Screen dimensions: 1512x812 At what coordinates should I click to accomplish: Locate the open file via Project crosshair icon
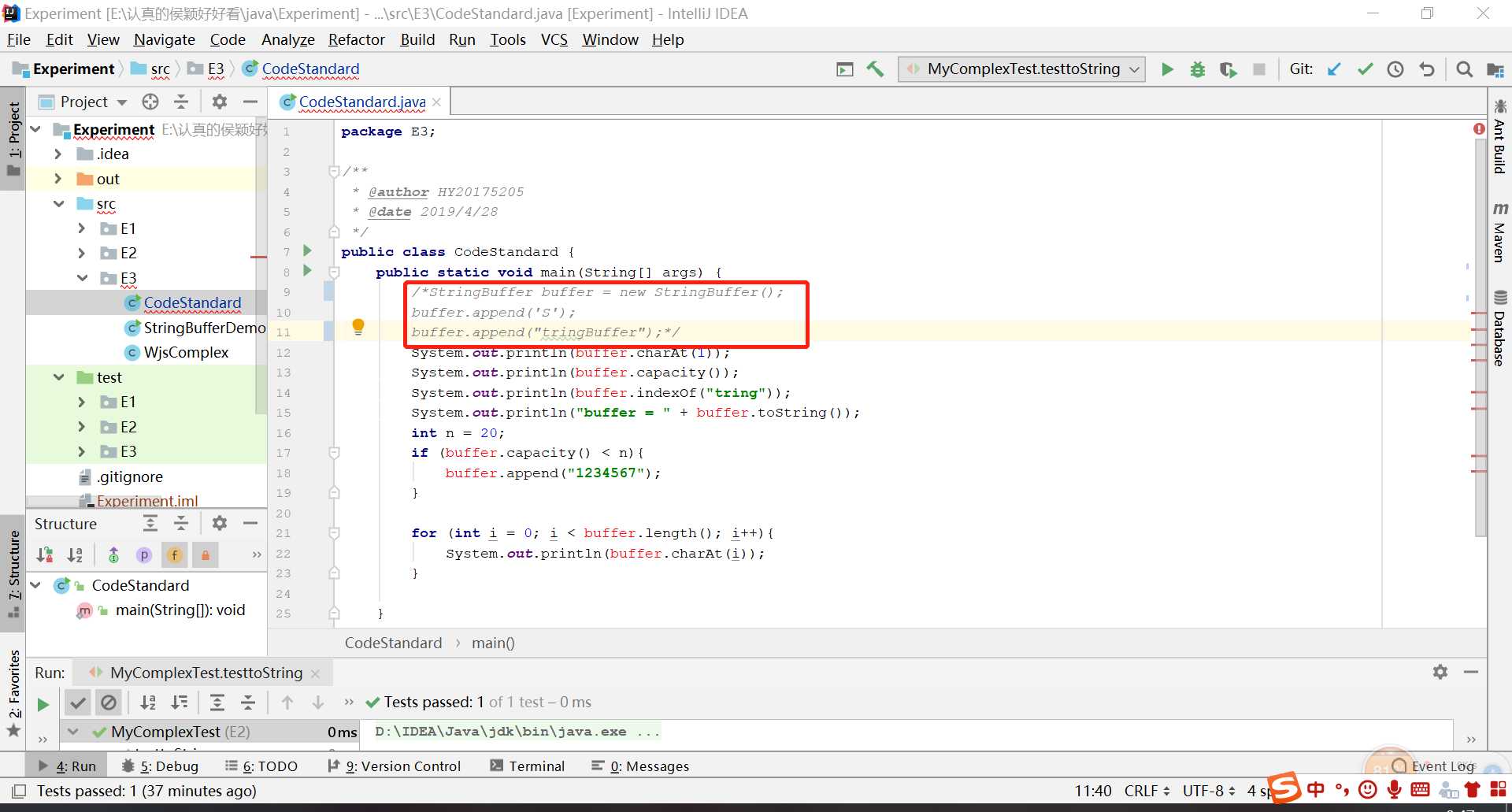pyautogui.click(x=150, y=102)
